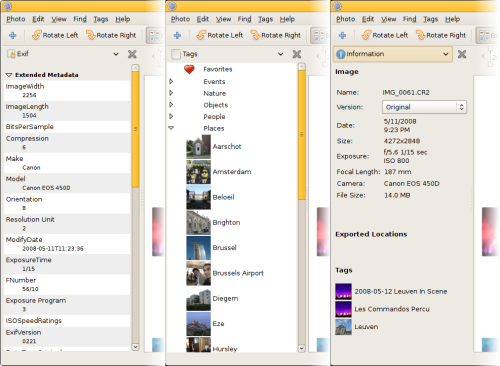Image resolution: width=500 pixels, height=366 pixels.
Task: Rotate Right in the Information window
Action: tap(441, 35)
